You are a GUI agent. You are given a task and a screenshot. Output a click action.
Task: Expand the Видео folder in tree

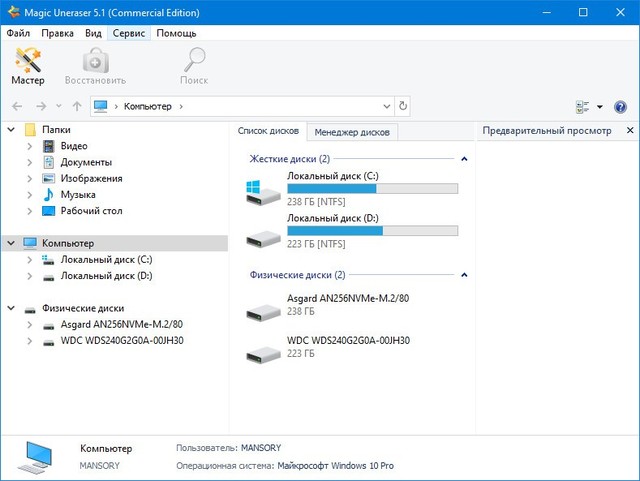pyautogui.click(x=31, y=146)
